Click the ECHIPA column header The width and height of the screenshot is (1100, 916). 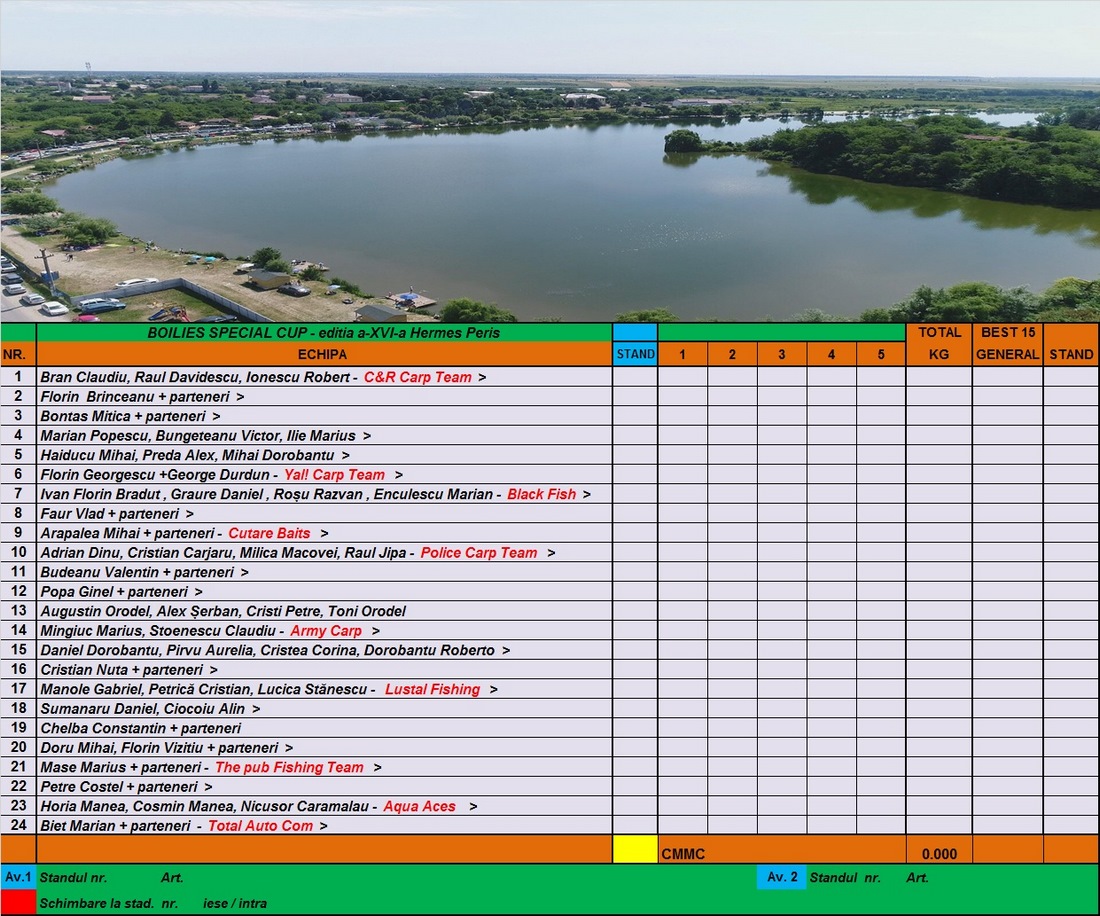(323, 354)
